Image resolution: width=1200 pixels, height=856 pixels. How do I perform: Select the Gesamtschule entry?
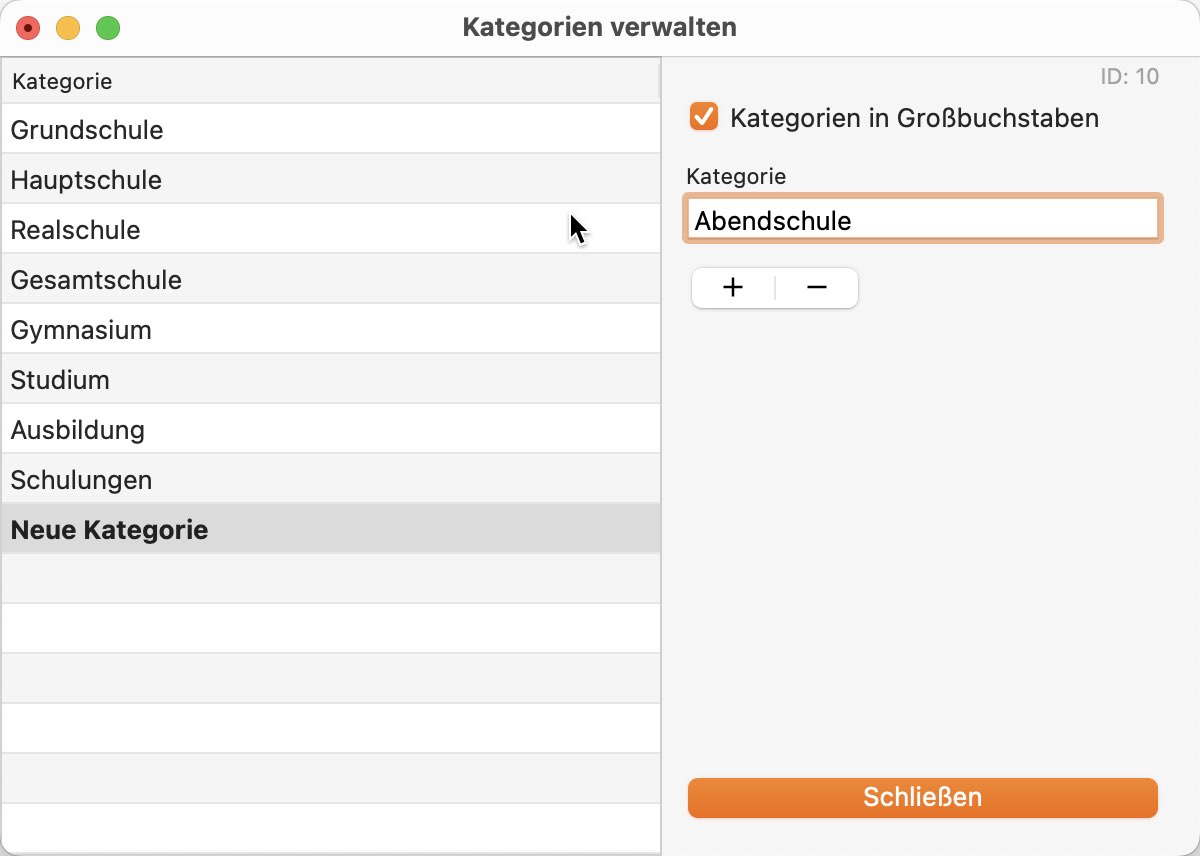[331, 280]
